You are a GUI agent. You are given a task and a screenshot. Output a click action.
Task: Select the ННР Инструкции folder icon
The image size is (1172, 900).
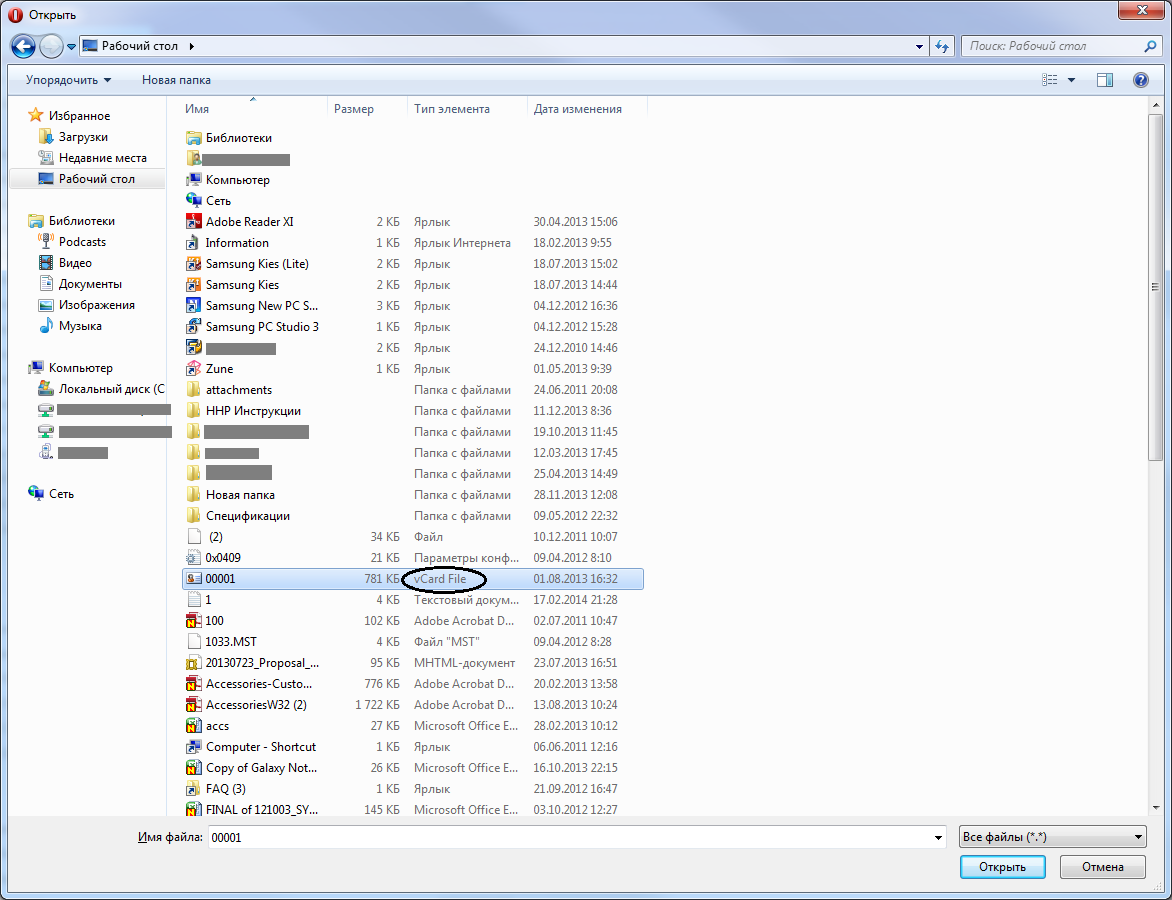click(194, 410)
